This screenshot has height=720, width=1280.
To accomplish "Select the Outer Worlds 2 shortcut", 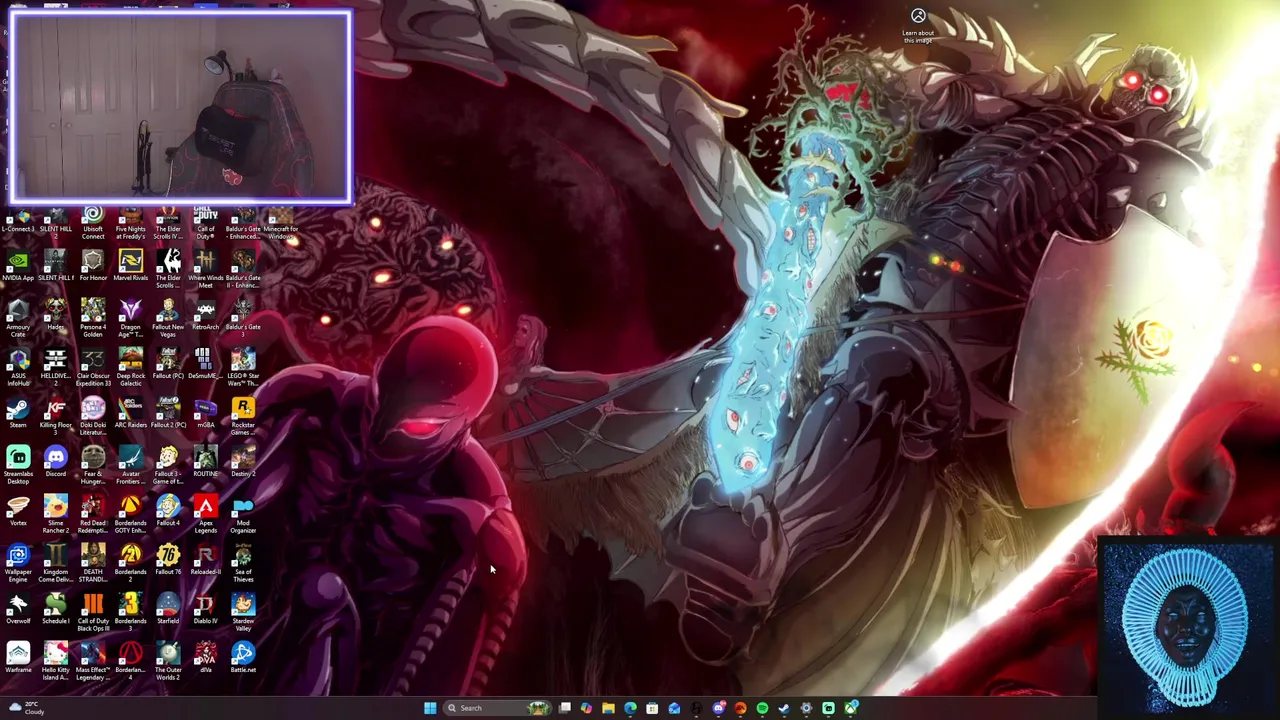I will 168,661.
